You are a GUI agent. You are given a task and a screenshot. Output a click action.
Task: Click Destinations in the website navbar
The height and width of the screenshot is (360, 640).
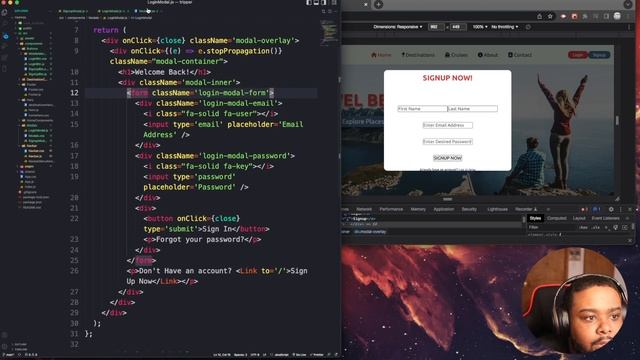[418, 55]
